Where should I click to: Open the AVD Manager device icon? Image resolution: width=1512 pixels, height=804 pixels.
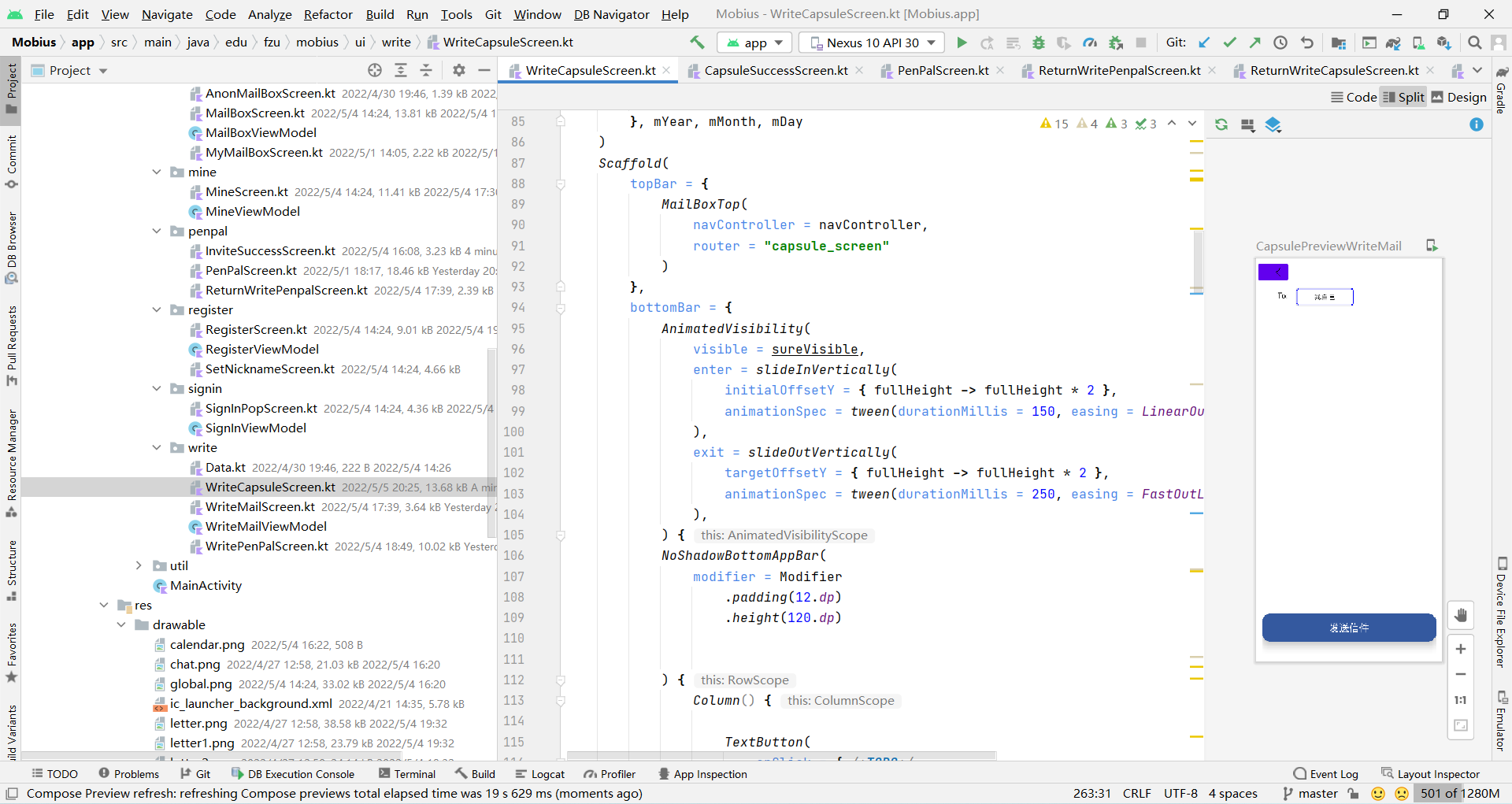click(x=1418, y=43)
